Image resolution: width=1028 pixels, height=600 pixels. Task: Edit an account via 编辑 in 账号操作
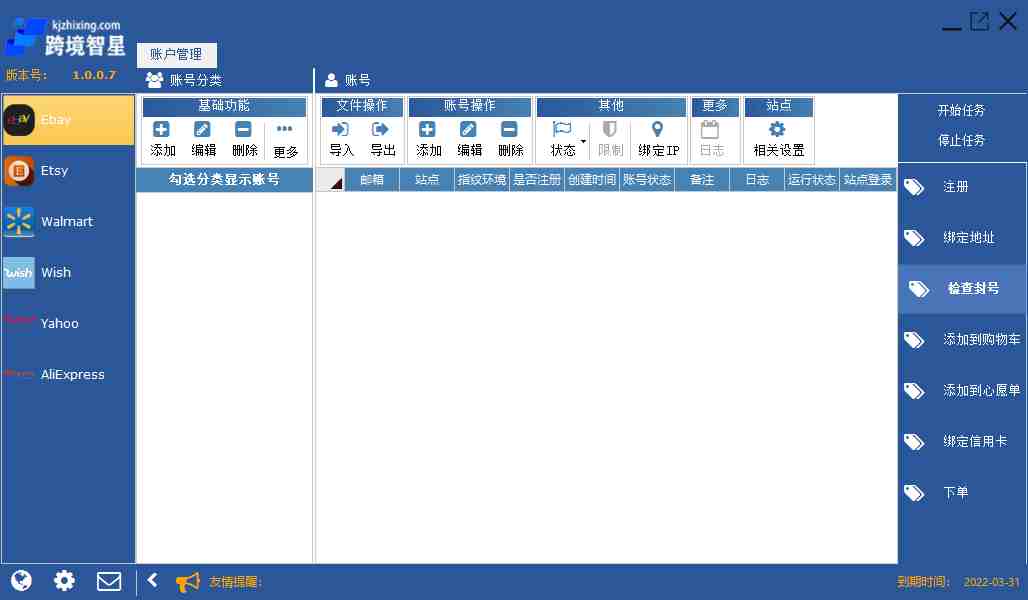(469, 139)
